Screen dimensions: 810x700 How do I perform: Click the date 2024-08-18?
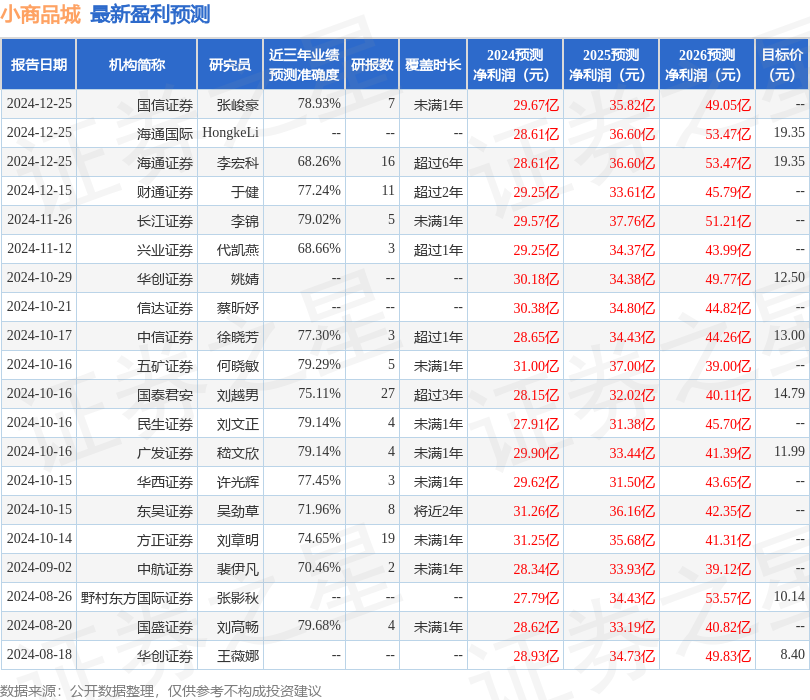pyautogui.click(x=39, y=655)
